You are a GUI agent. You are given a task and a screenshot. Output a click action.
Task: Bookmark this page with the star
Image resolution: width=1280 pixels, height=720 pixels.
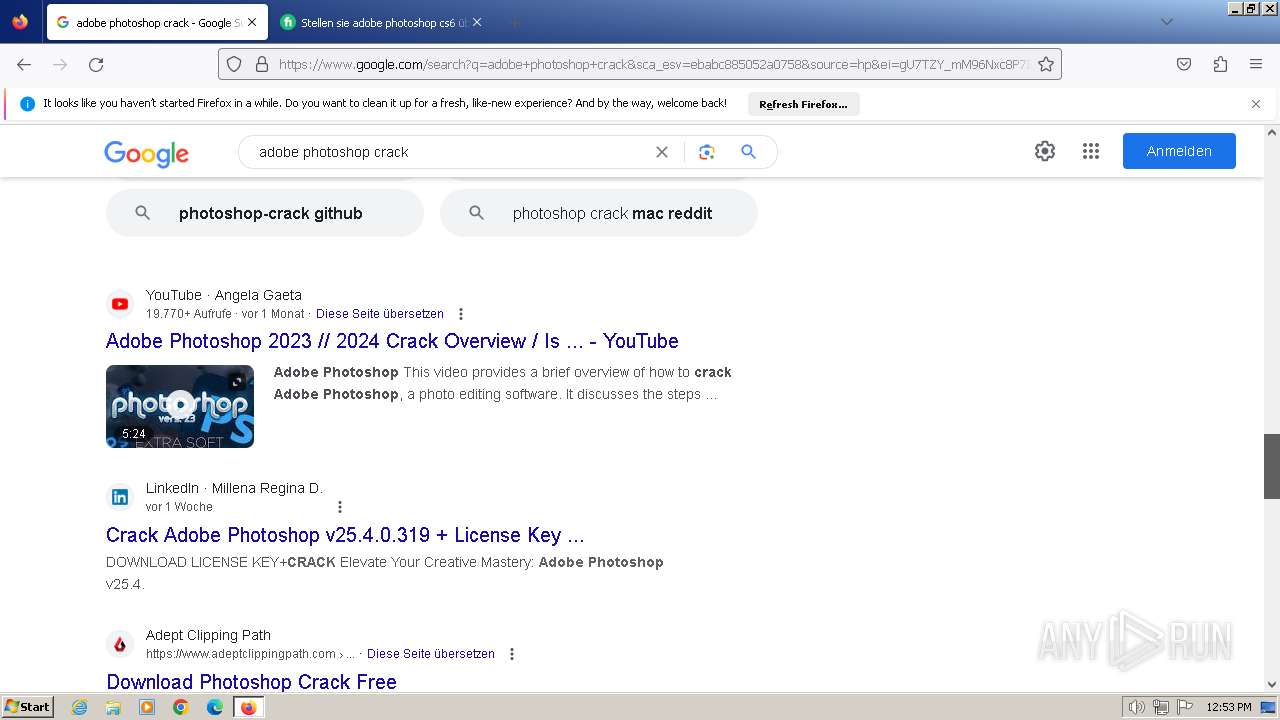1046,64
